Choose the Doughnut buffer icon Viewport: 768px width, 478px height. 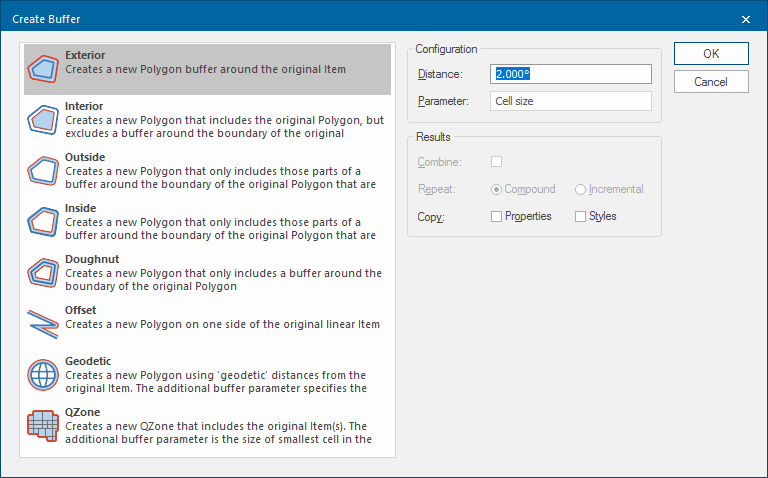pyautogui.click(x=43, y=272)
